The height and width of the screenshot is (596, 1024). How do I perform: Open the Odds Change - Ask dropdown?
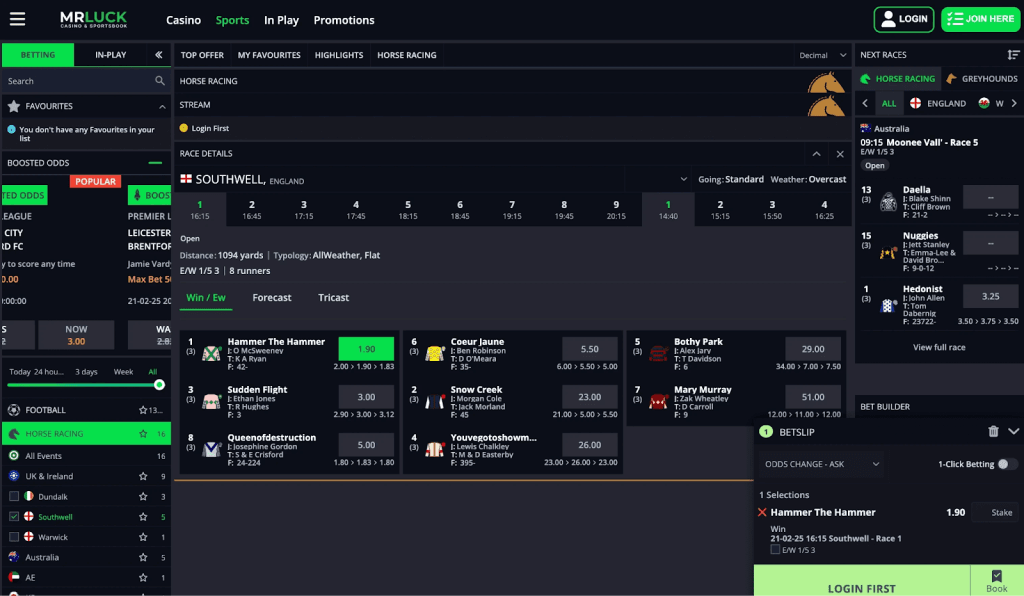click(x=822, y=464)
